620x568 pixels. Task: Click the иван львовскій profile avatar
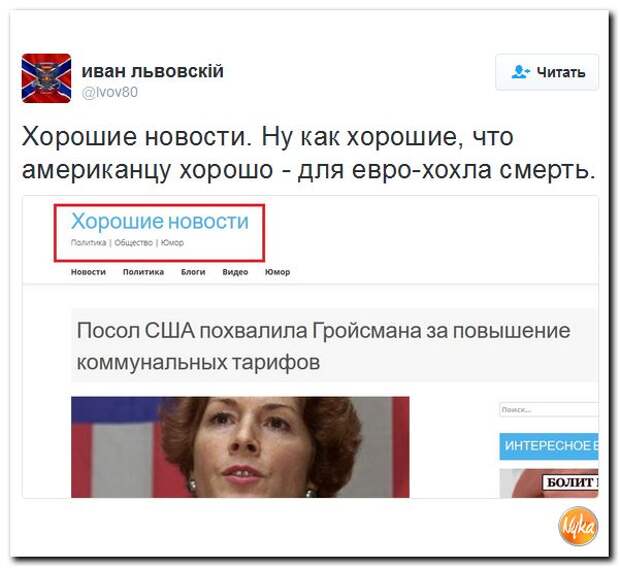[x=46, y=78]
